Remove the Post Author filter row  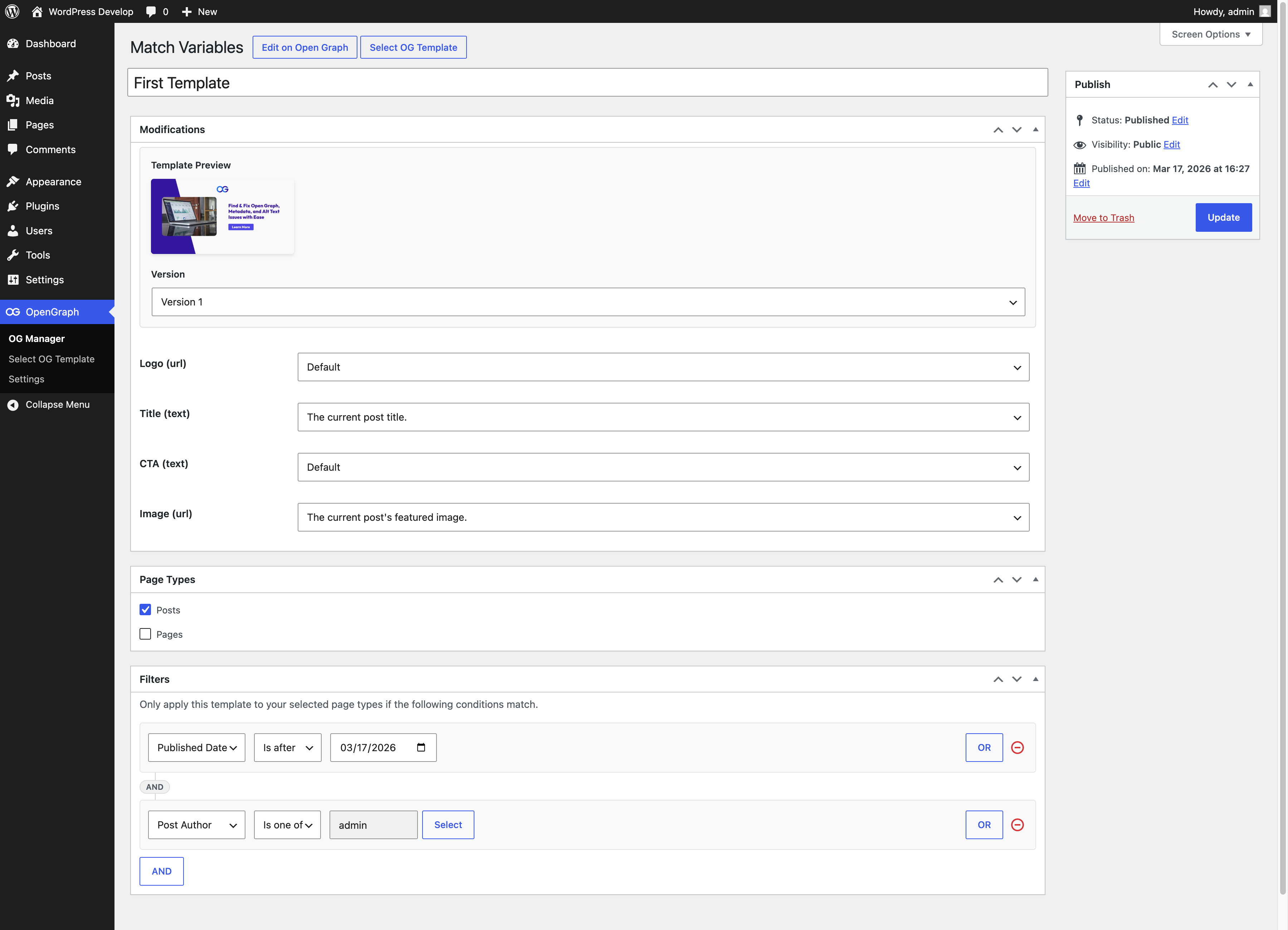pyautogui.click(x=1017, y=824)
